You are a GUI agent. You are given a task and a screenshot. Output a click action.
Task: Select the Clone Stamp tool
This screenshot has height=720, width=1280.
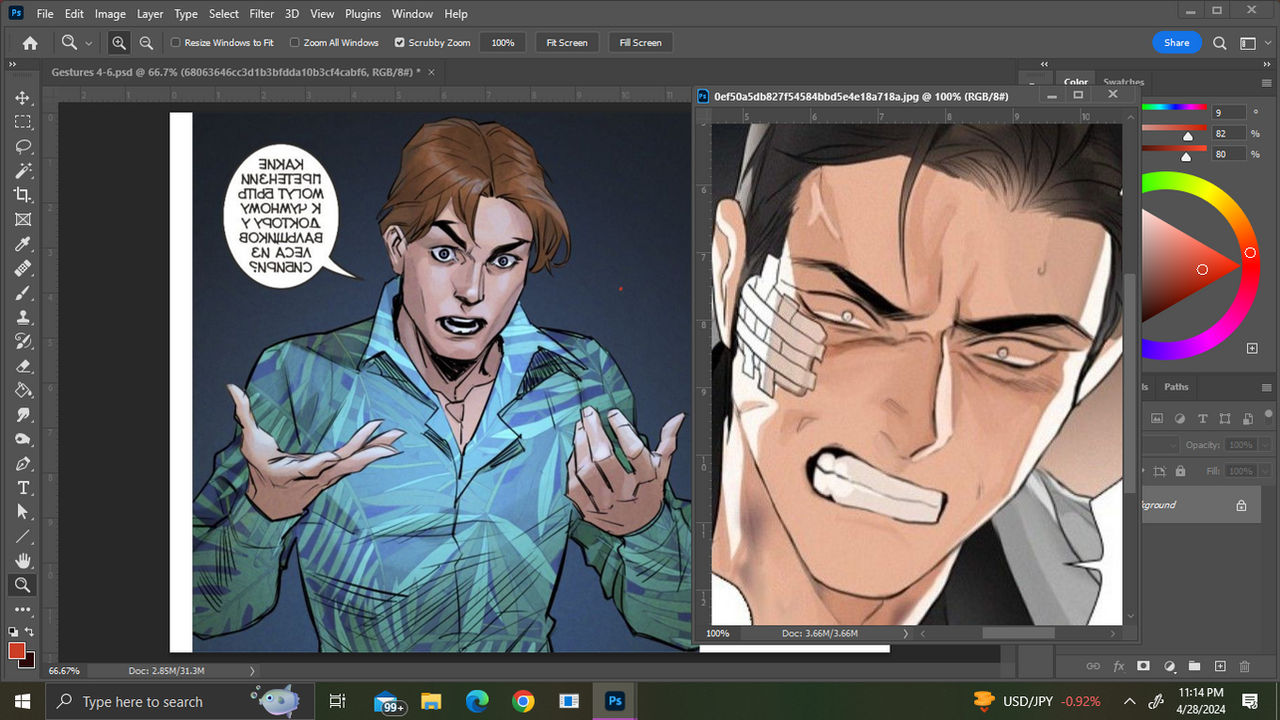[x=23, y=317]
